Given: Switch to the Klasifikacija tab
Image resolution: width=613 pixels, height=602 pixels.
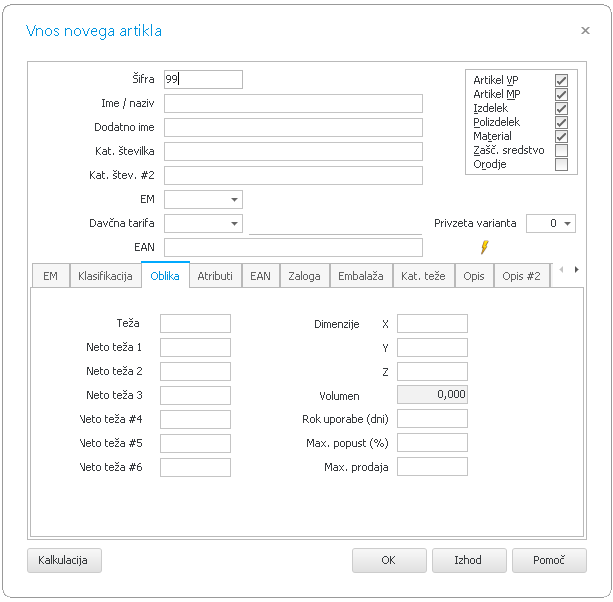Looking at the screenshot, I should (x=104, y=275).
